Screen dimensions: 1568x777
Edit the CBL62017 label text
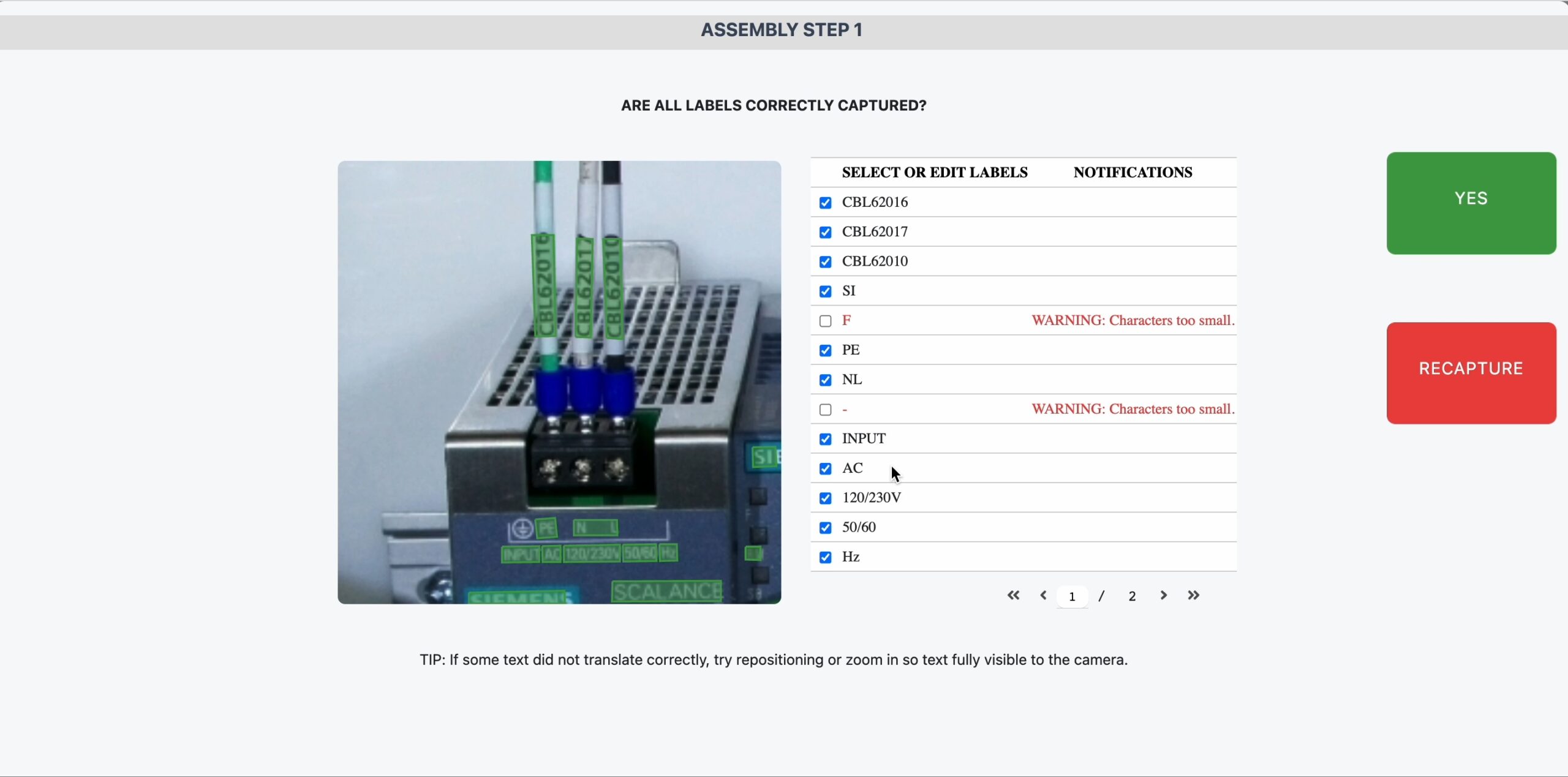click(875, 231)
